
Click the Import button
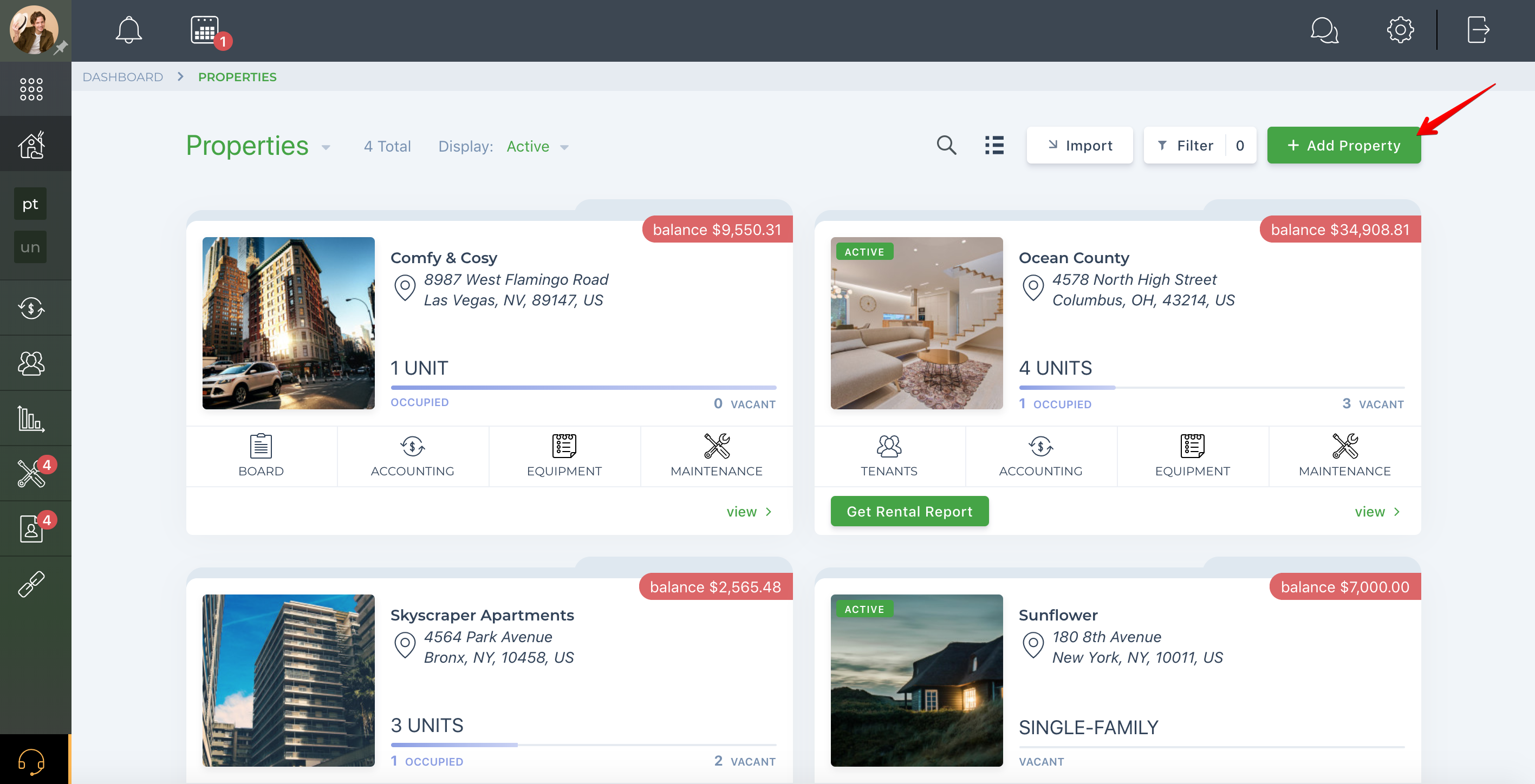(1079, 145)
